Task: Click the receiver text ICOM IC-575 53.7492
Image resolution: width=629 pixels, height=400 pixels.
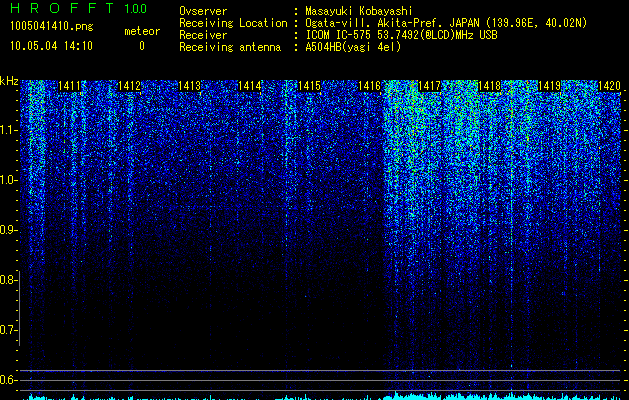Action: (401, 35)
